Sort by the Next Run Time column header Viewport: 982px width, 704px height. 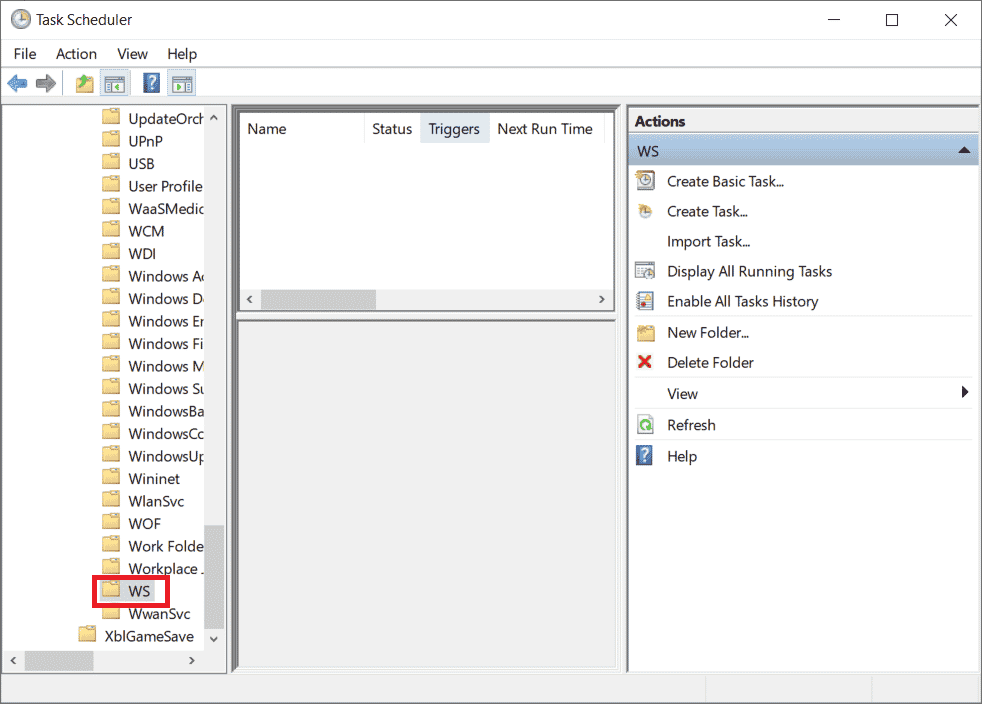point(545,129)
